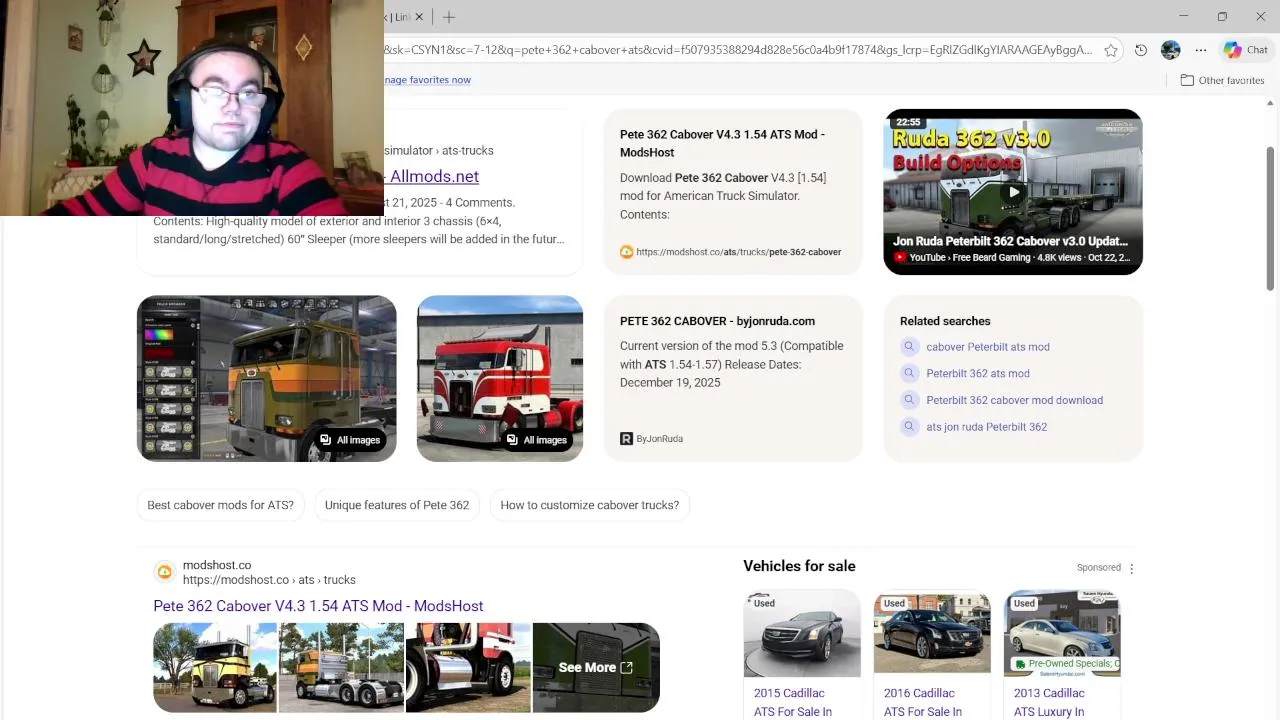Click magnifier icon beside cabover Peterbilt ats mod
Screen dimensions: 1280x720
coord(909,346)
